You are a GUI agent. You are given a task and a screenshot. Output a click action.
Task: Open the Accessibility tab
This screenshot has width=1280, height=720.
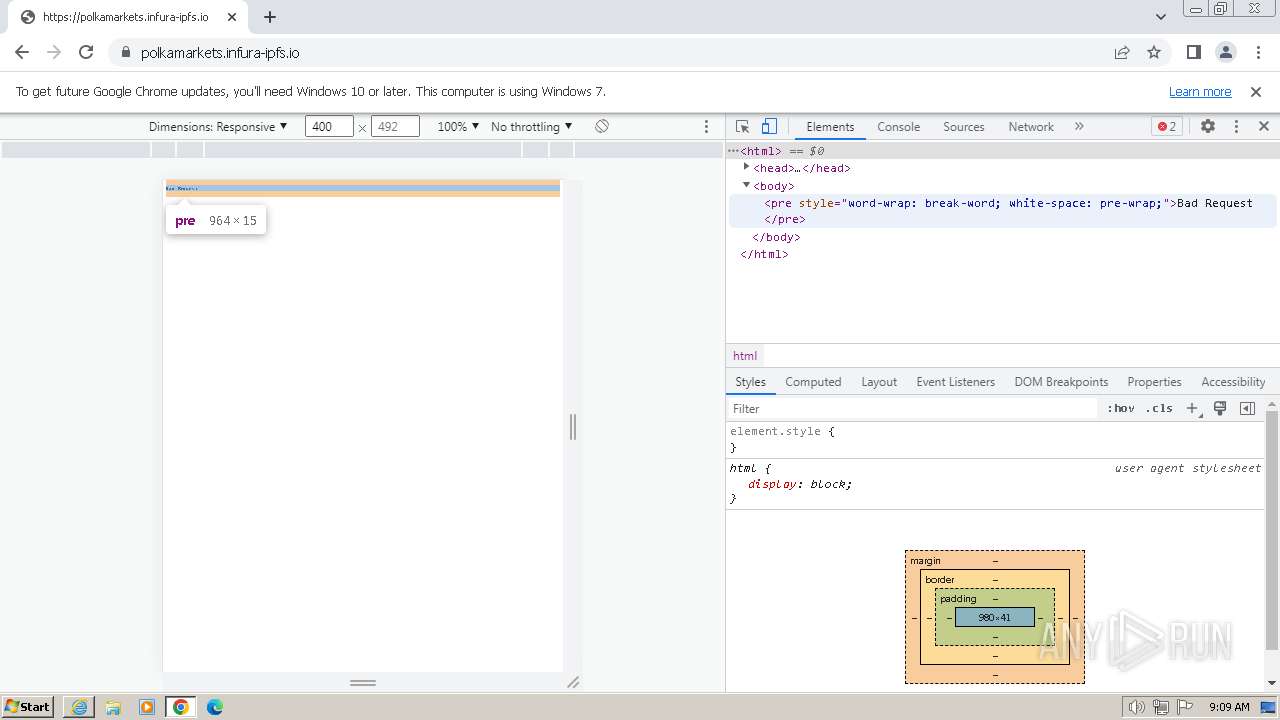tap(1233, 382)
